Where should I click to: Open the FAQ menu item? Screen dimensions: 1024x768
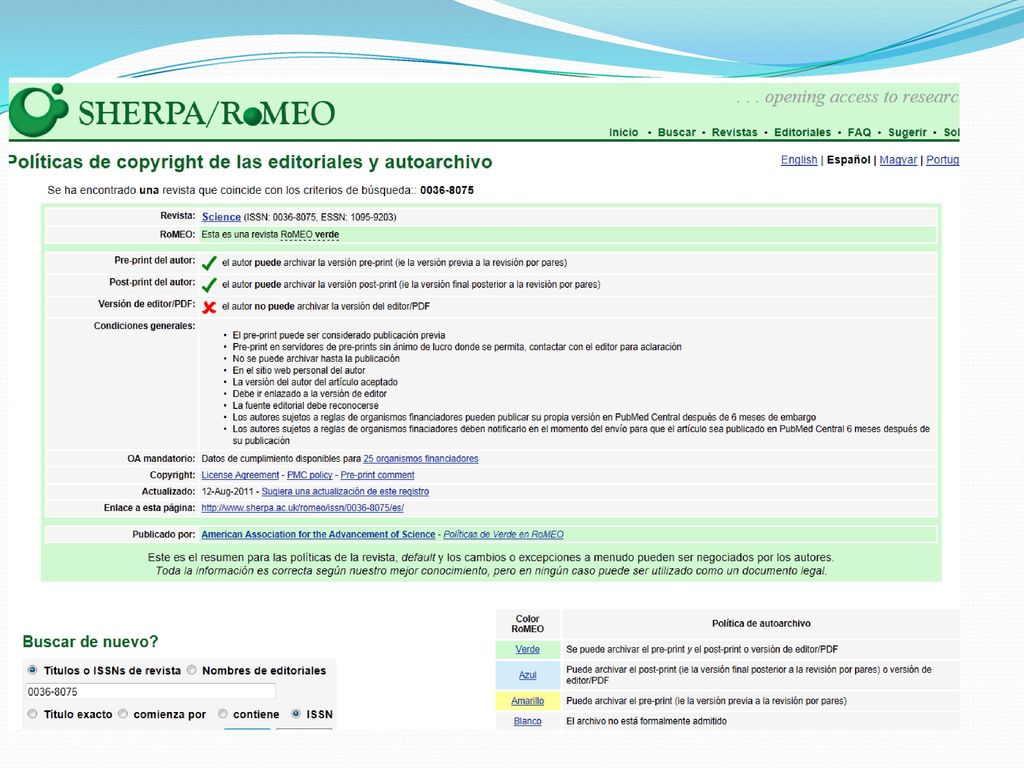point(859,133)
